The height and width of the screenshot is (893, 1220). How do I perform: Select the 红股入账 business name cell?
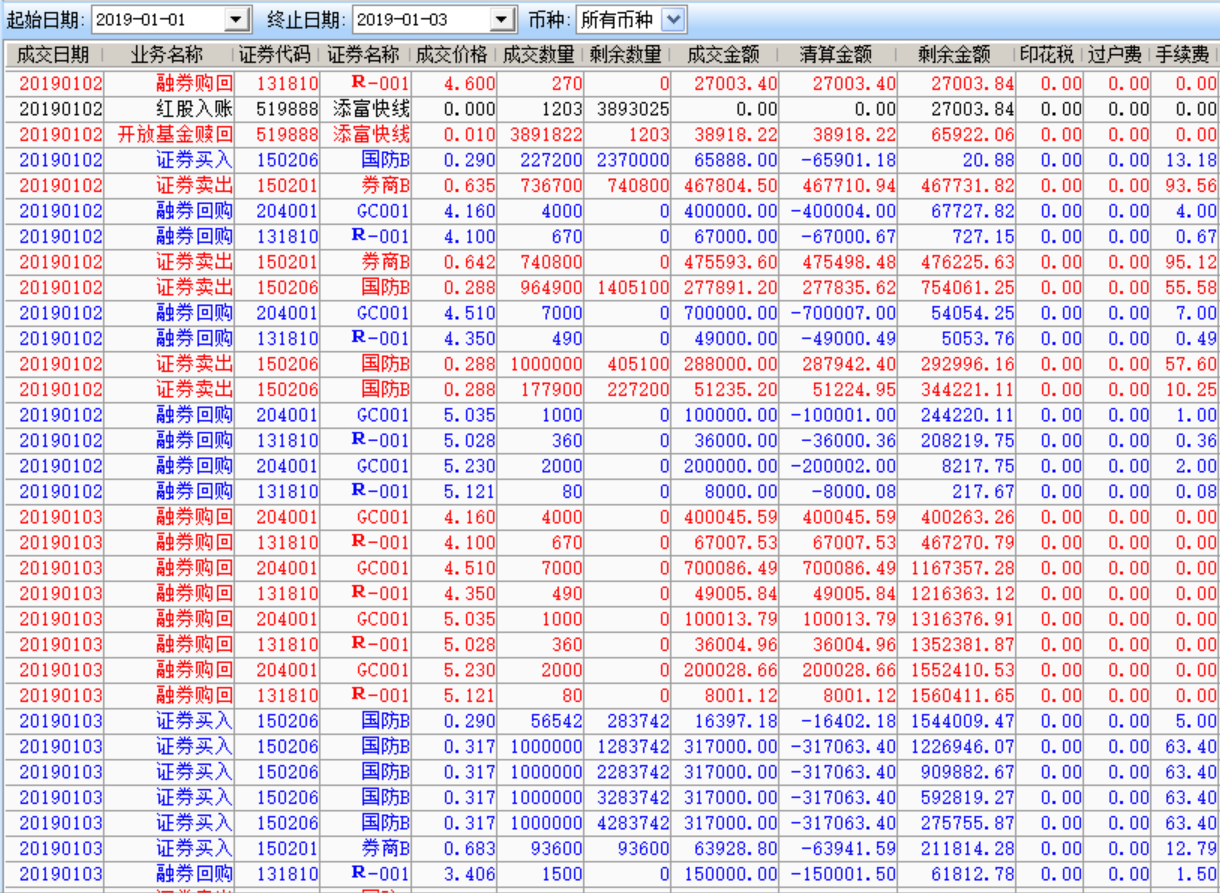tap(169, 109)
